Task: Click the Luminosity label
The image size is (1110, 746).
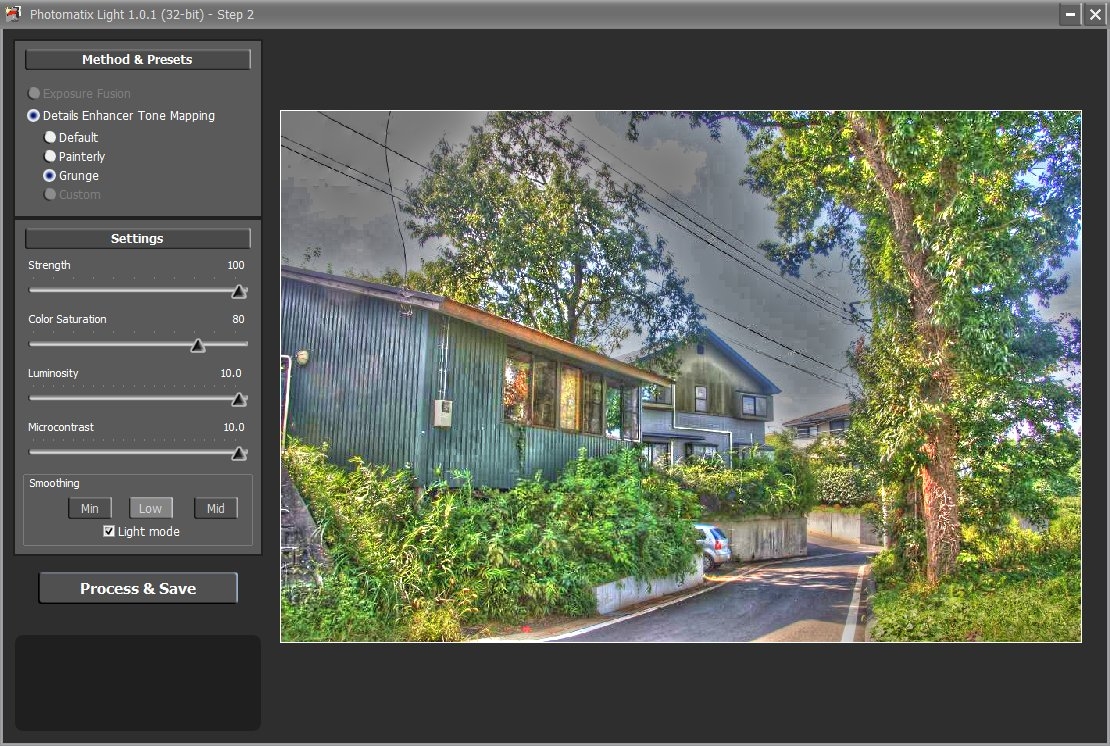Action: click(x=53, y=373)
